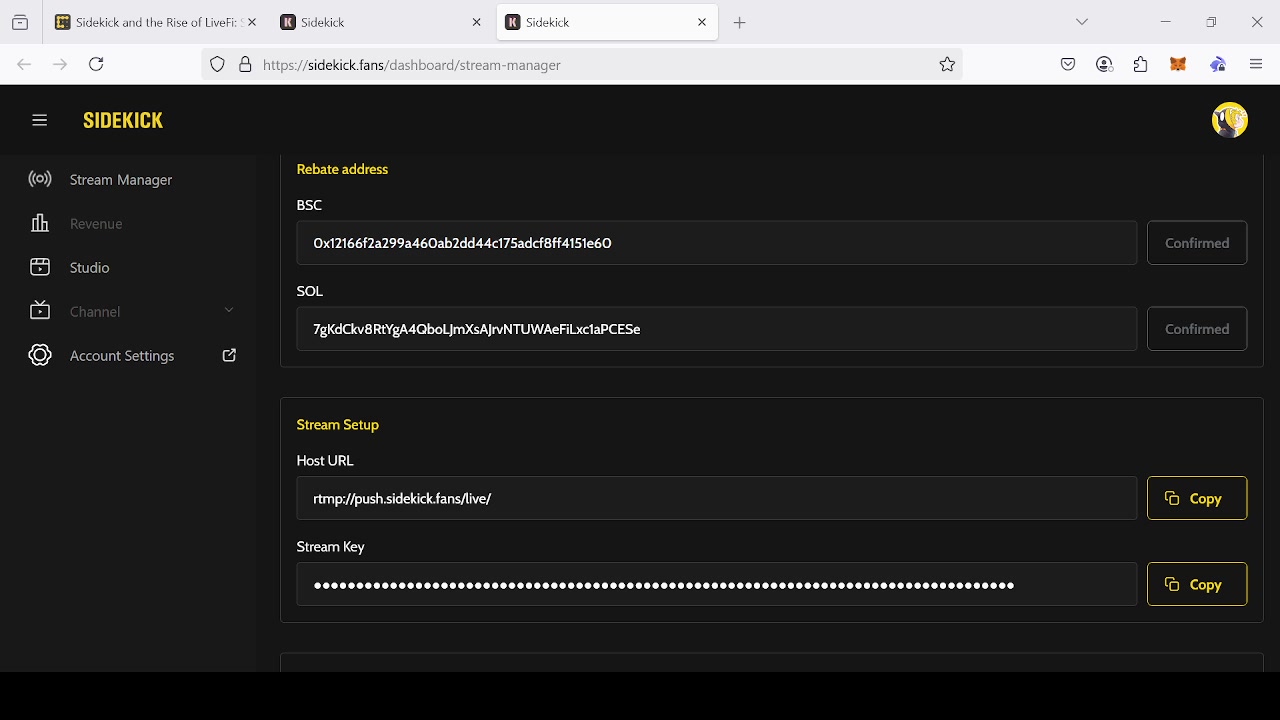Image resolution: width=1280 pixels, height=720 pixels.
Task: Click the address bar URL
Action: [x=412, y=65]
